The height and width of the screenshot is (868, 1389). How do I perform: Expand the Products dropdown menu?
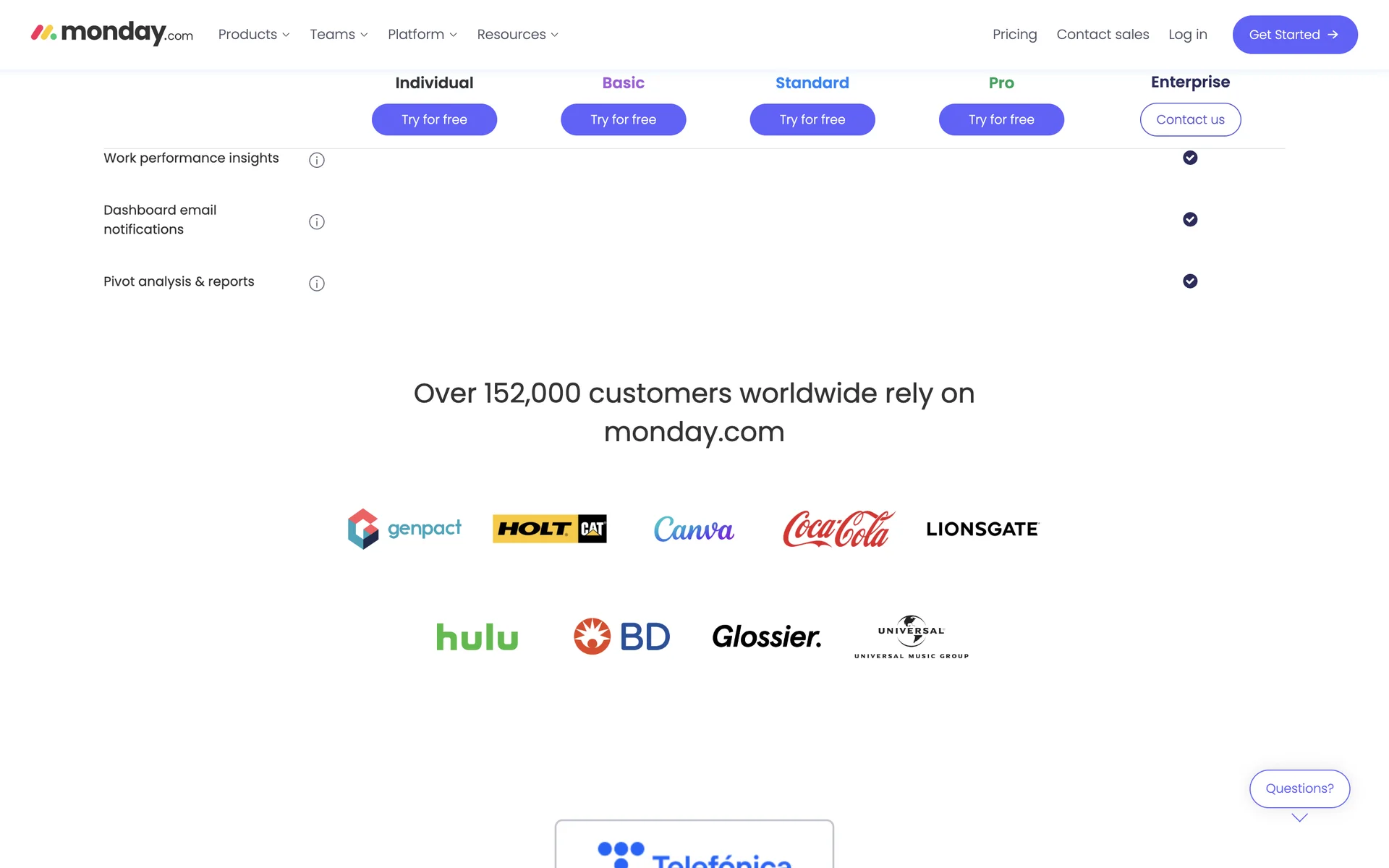pyautogui.click(x=254, y=35)
